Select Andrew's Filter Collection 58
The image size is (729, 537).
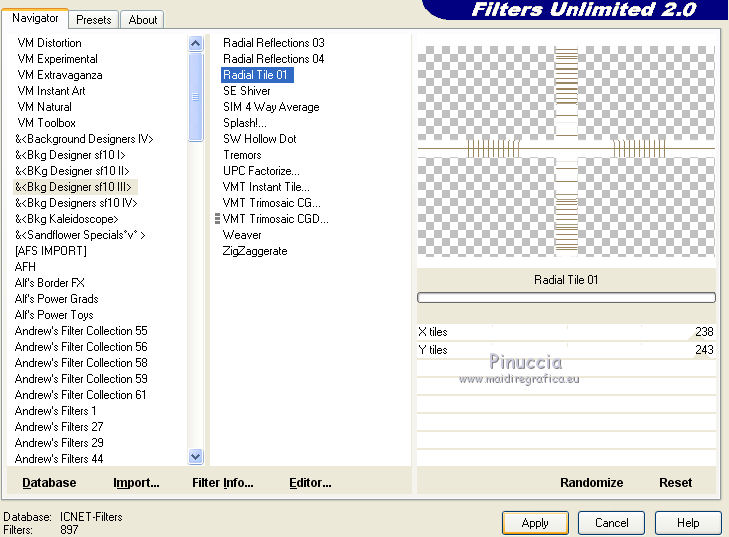pyautogui.click(x=81, y=363)
